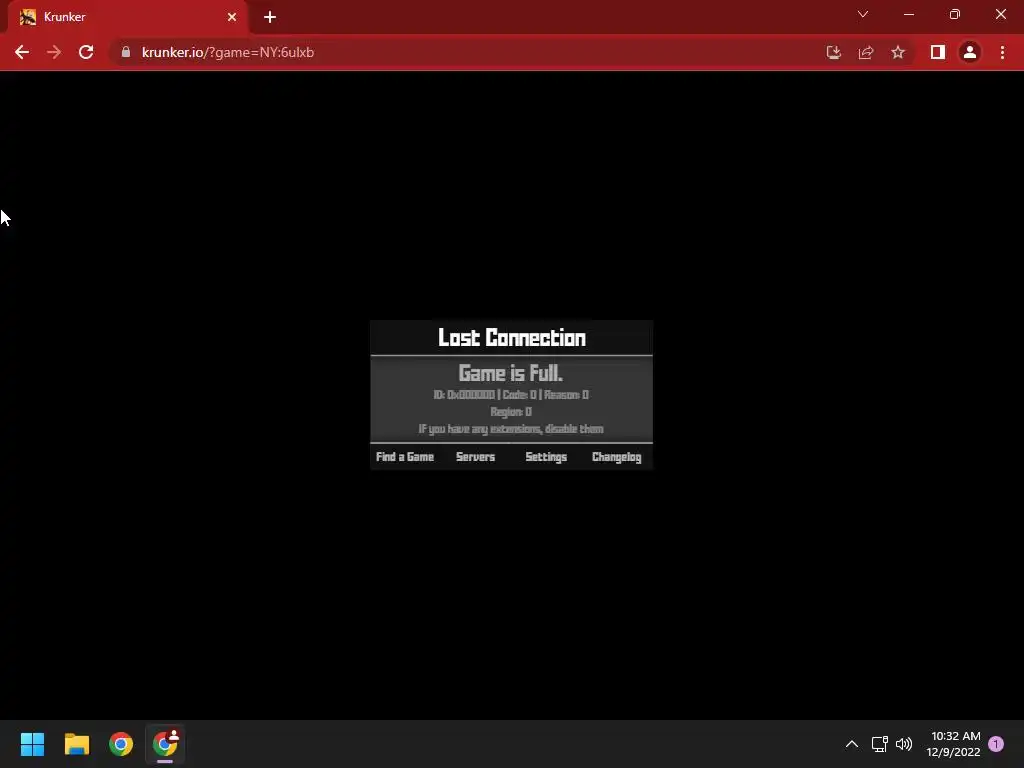The height and width of the screenshot is (768, 1024).
Task: View site information via lock icon
Action: pos(126,52)
